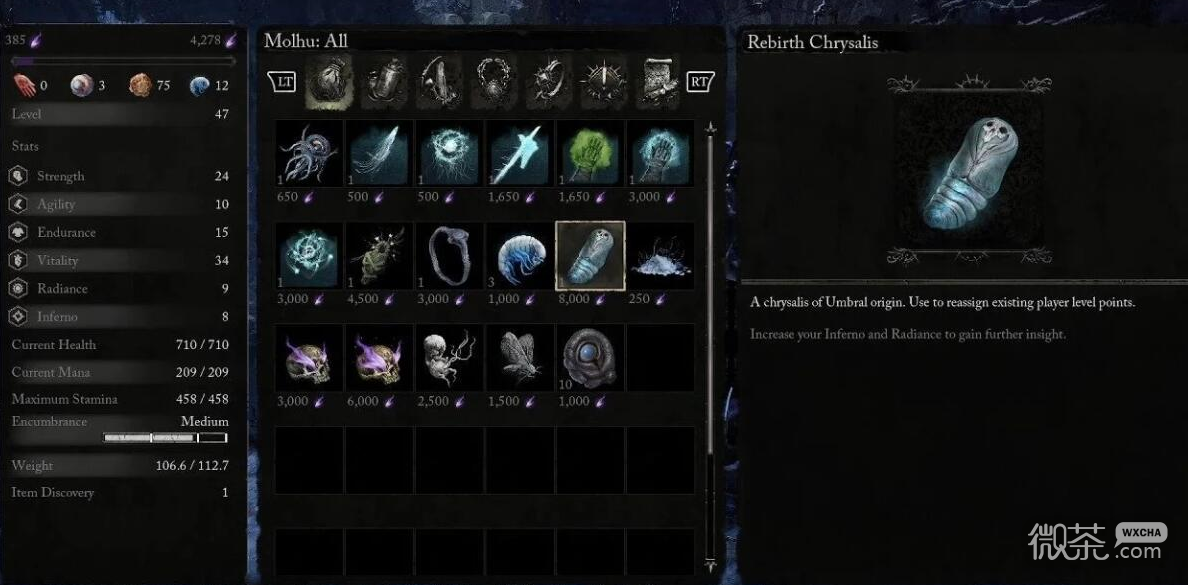
Task: Click the LT previous category button
Action: (x=282, y=81)
